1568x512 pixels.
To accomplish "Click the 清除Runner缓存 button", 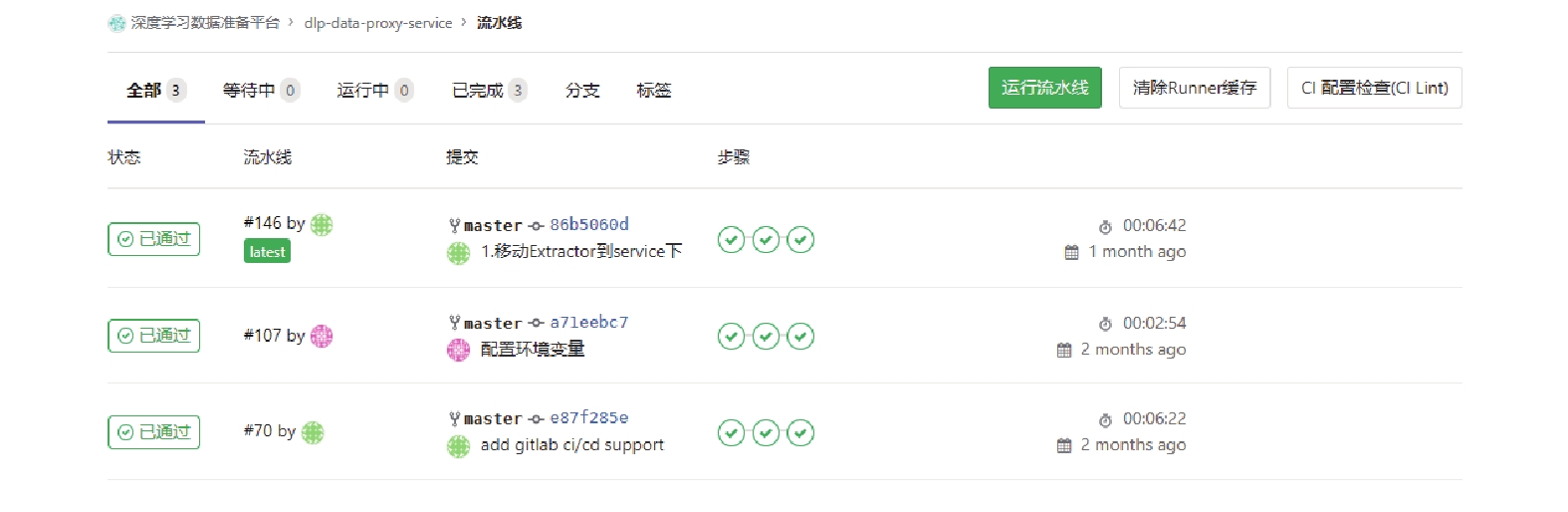I will click(1195, 88).
